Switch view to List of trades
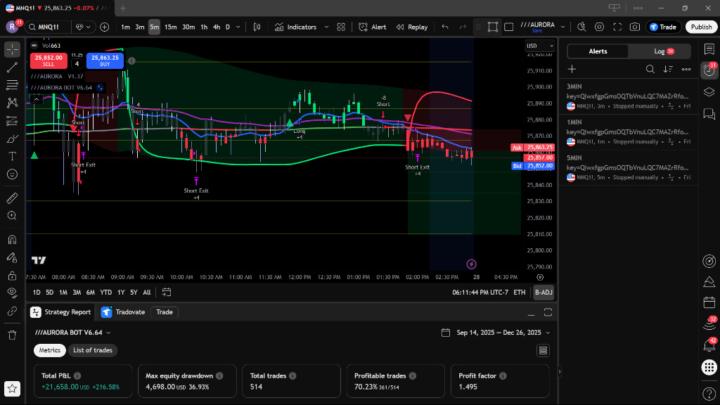Screen dimensions: 720x405 pos(93,350)
